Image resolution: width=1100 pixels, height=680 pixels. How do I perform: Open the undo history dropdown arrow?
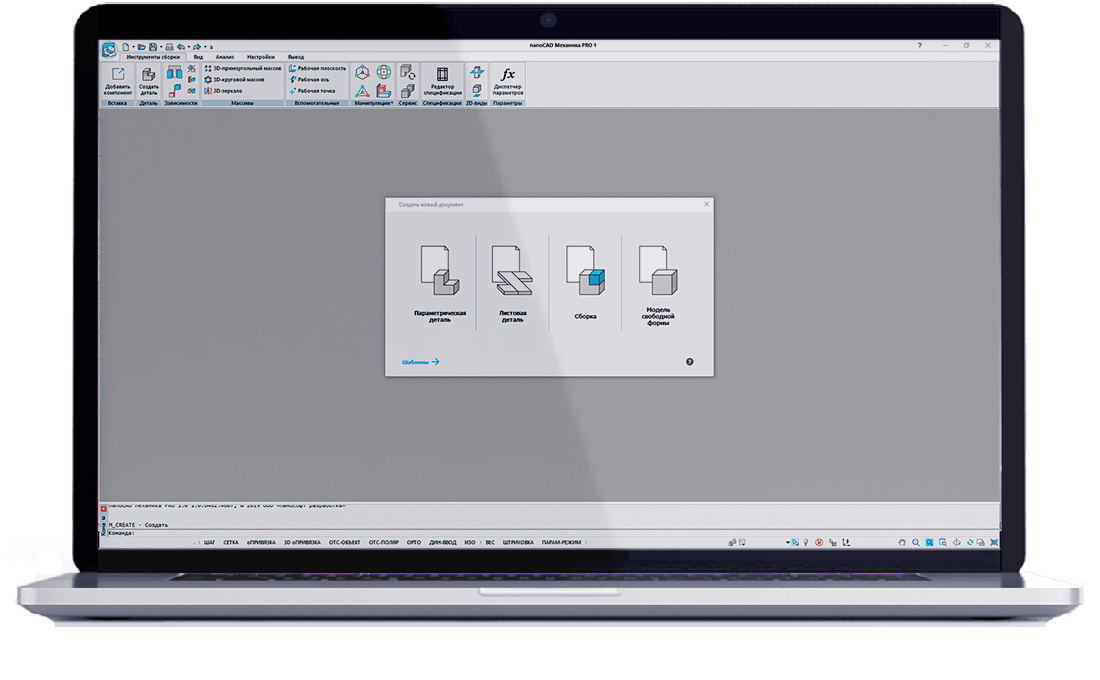point(188,46)
